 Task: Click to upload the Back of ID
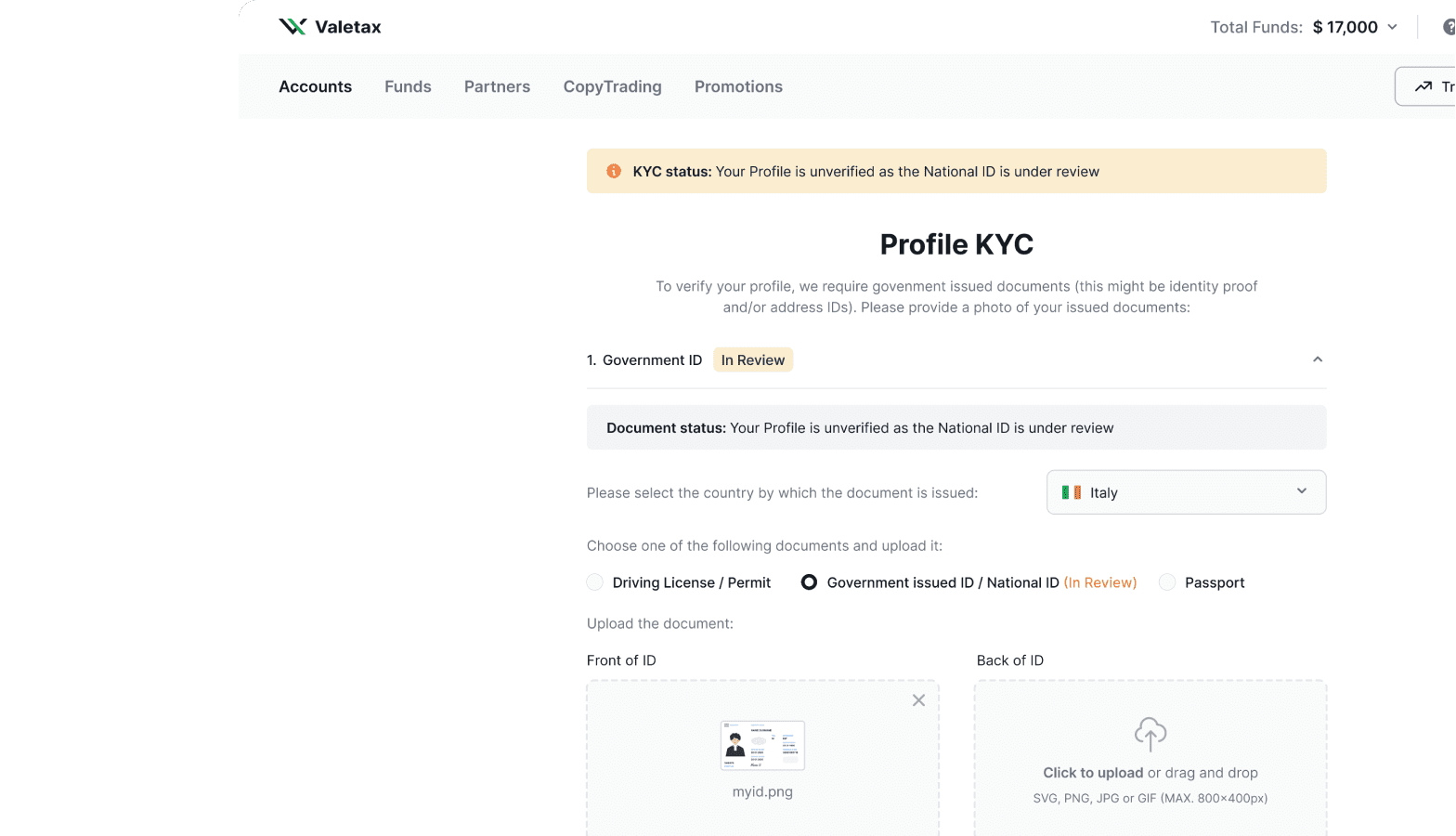(1093, 773)
